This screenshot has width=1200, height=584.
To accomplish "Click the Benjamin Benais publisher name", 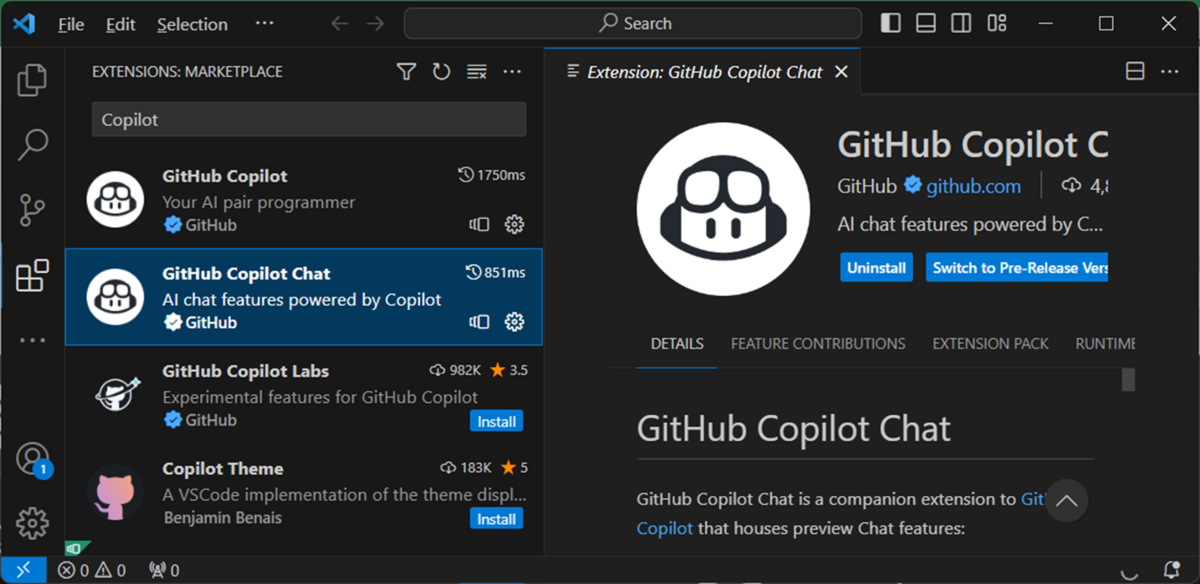I will click(x=222, y=517).
